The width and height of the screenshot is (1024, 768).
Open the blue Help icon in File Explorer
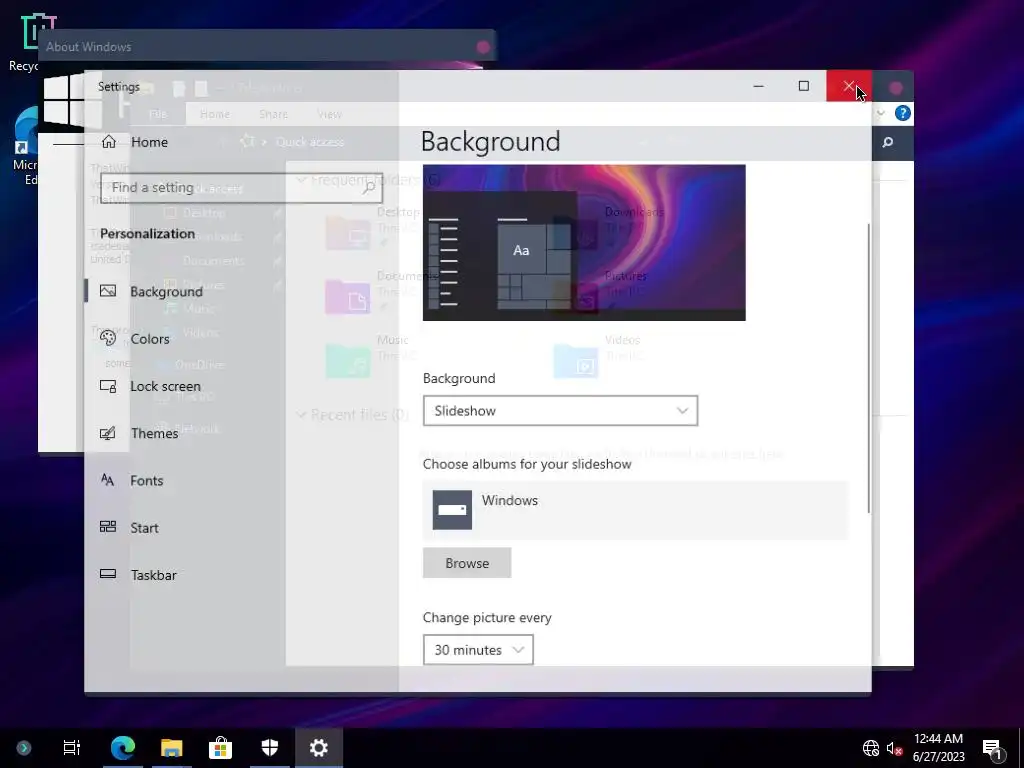(x=903, y=114)
